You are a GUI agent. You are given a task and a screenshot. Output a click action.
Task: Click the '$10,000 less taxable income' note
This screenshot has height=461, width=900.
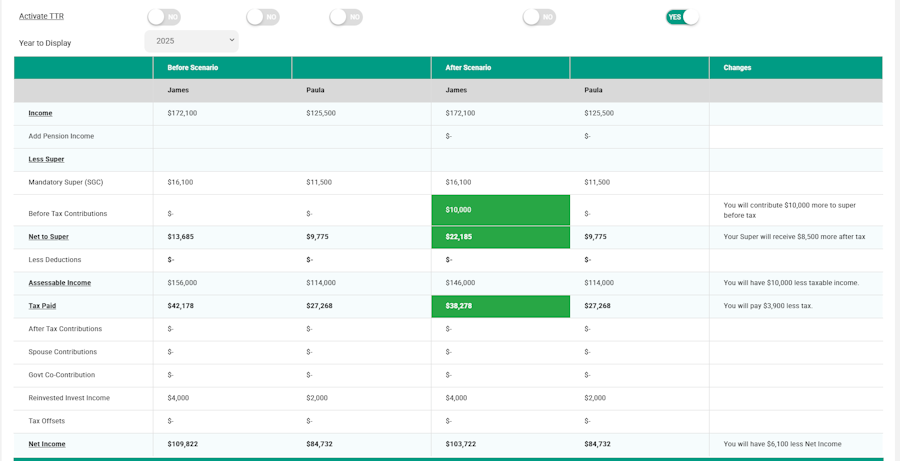pos(792,283)
